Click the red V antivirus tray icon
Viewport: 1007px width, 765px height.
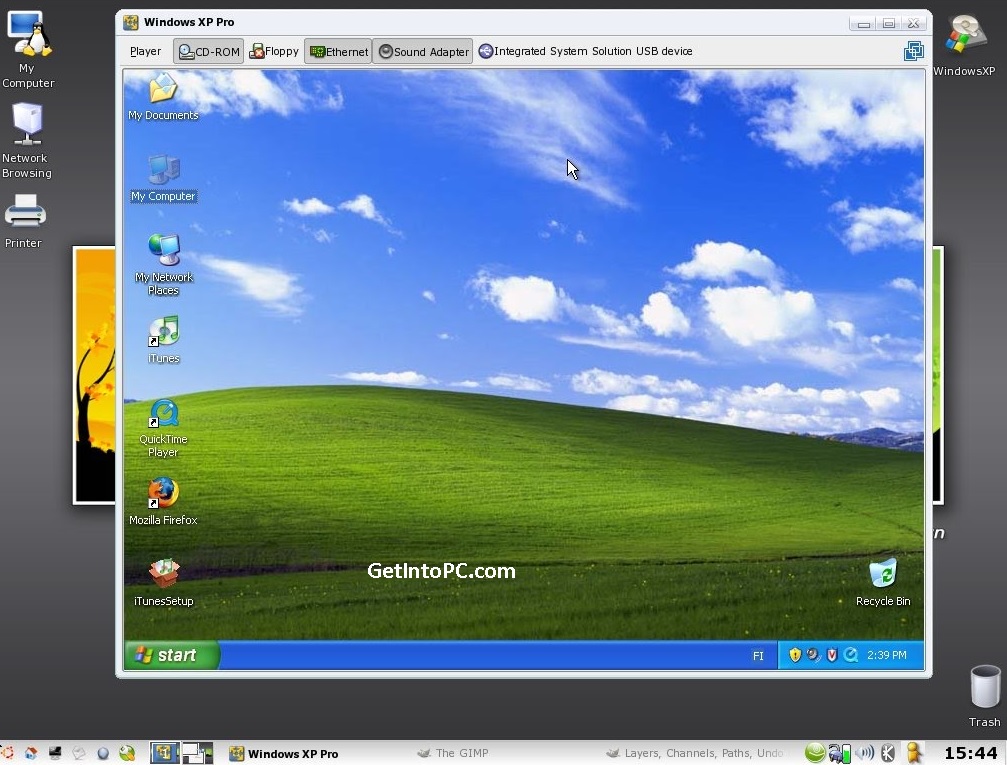(832, 655)
